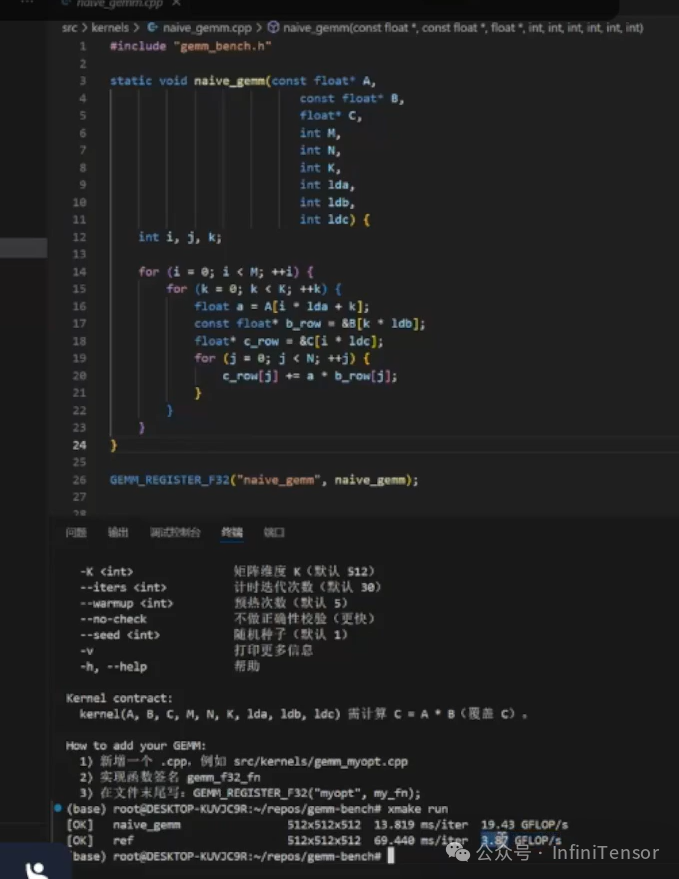
Task: Click line number 26 in the gutter
Action: point(80,480)
